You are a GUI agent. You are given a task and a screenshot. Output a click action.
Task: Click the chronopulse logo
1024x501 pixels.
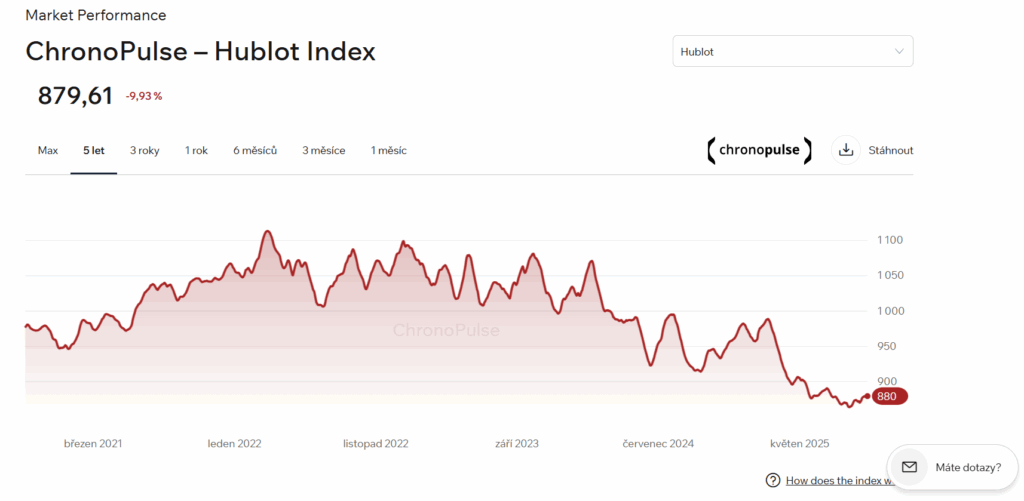tap(759, 150)
